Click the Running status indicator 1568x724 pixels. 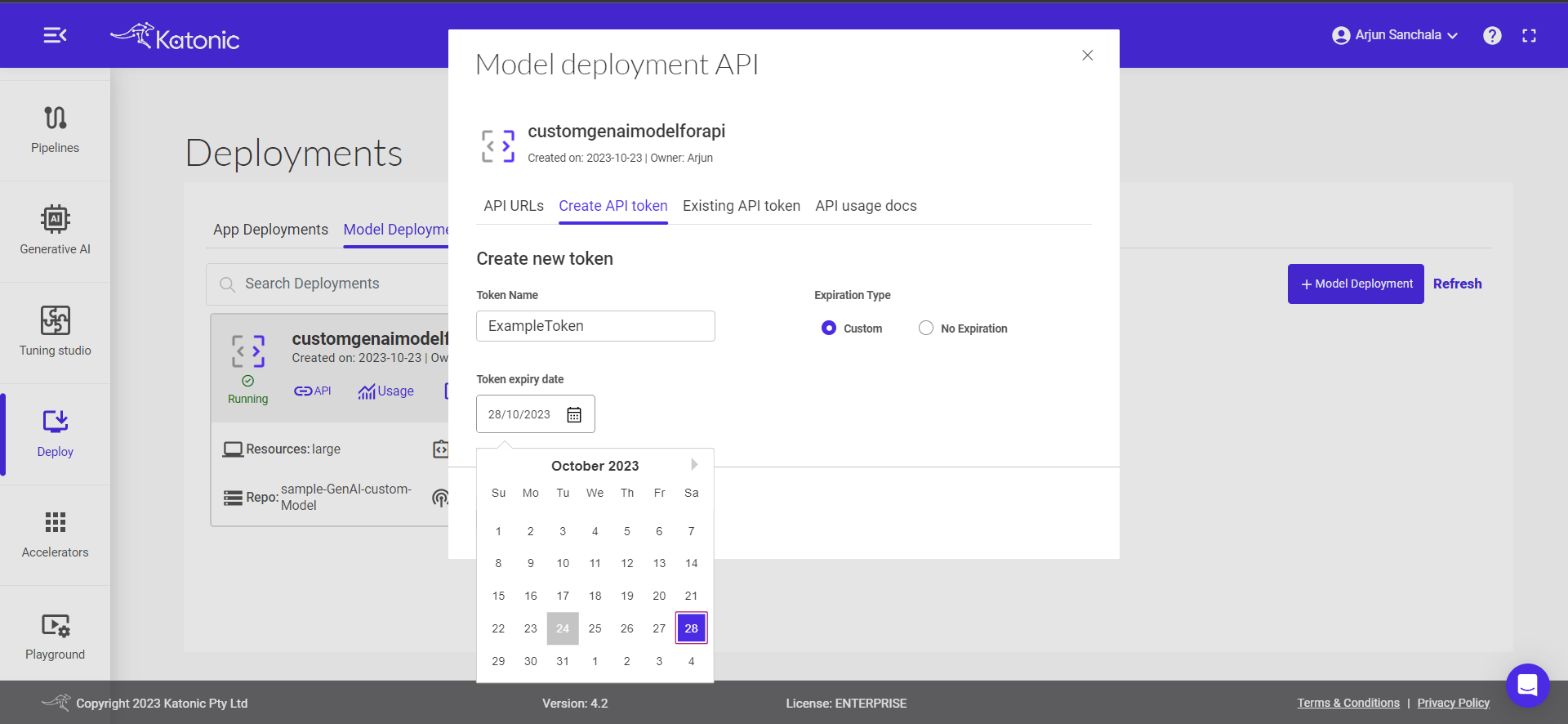[x=247, y=391]
